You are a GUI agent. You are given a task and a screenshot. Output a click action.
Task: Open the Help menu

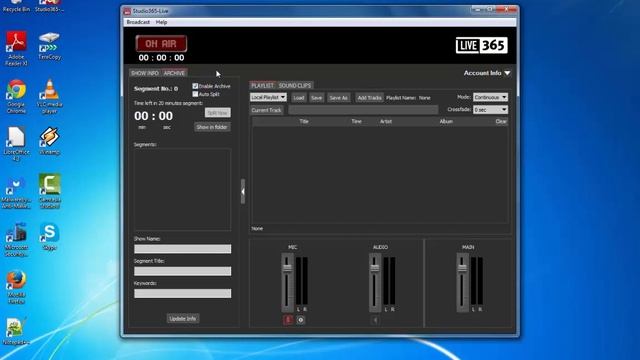pos(161,22)
